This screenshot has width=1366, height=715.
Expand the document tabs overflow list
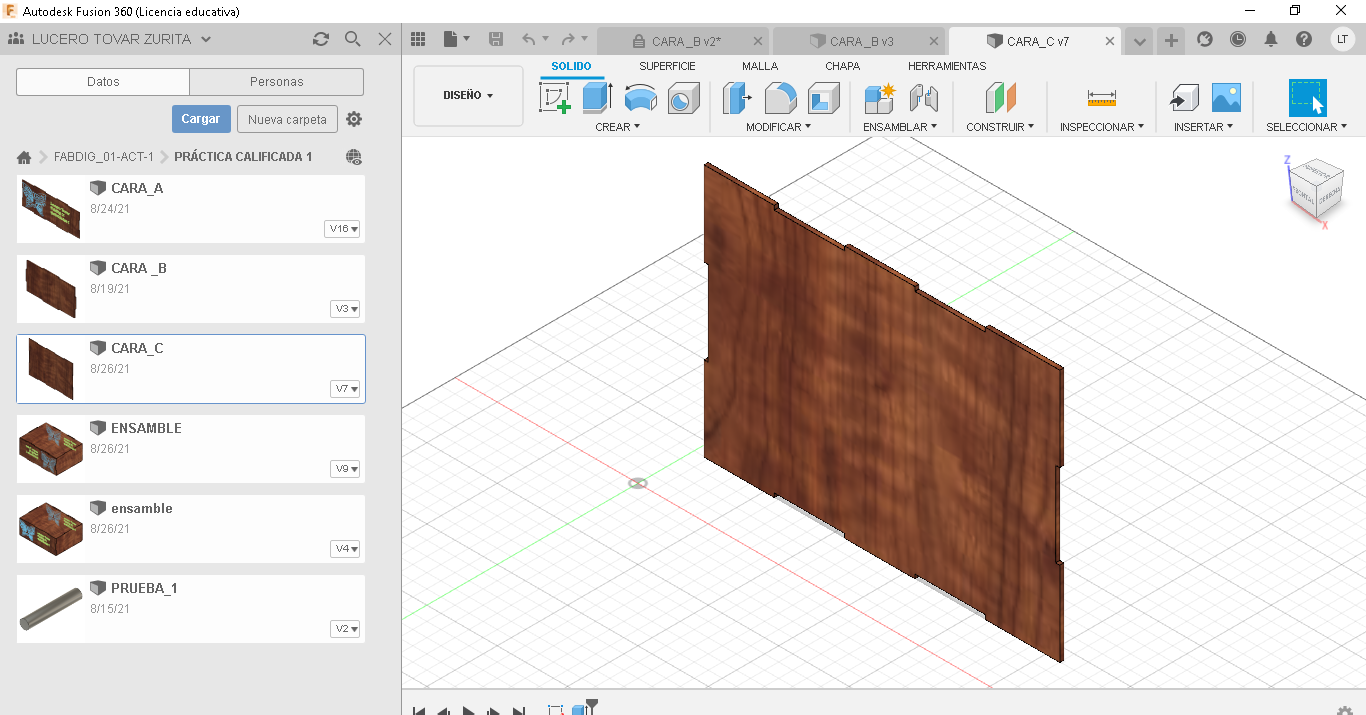pos(1138,41)
